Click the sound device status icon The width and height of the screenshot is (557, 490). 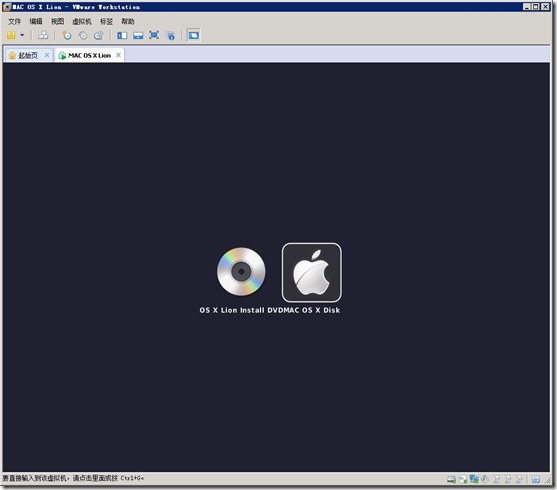(x=485, y=479)
